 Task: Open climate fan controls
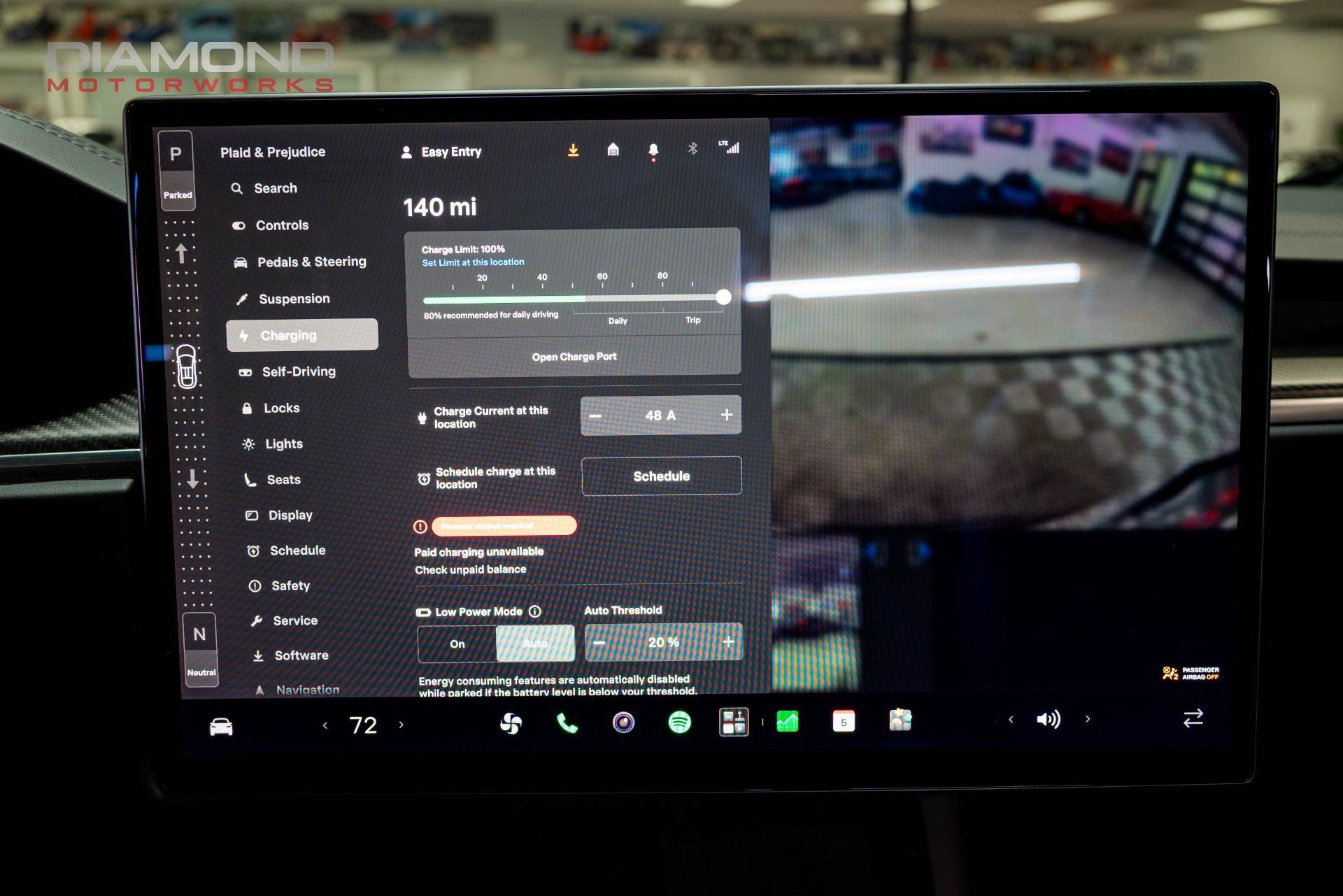pos(511,723)
